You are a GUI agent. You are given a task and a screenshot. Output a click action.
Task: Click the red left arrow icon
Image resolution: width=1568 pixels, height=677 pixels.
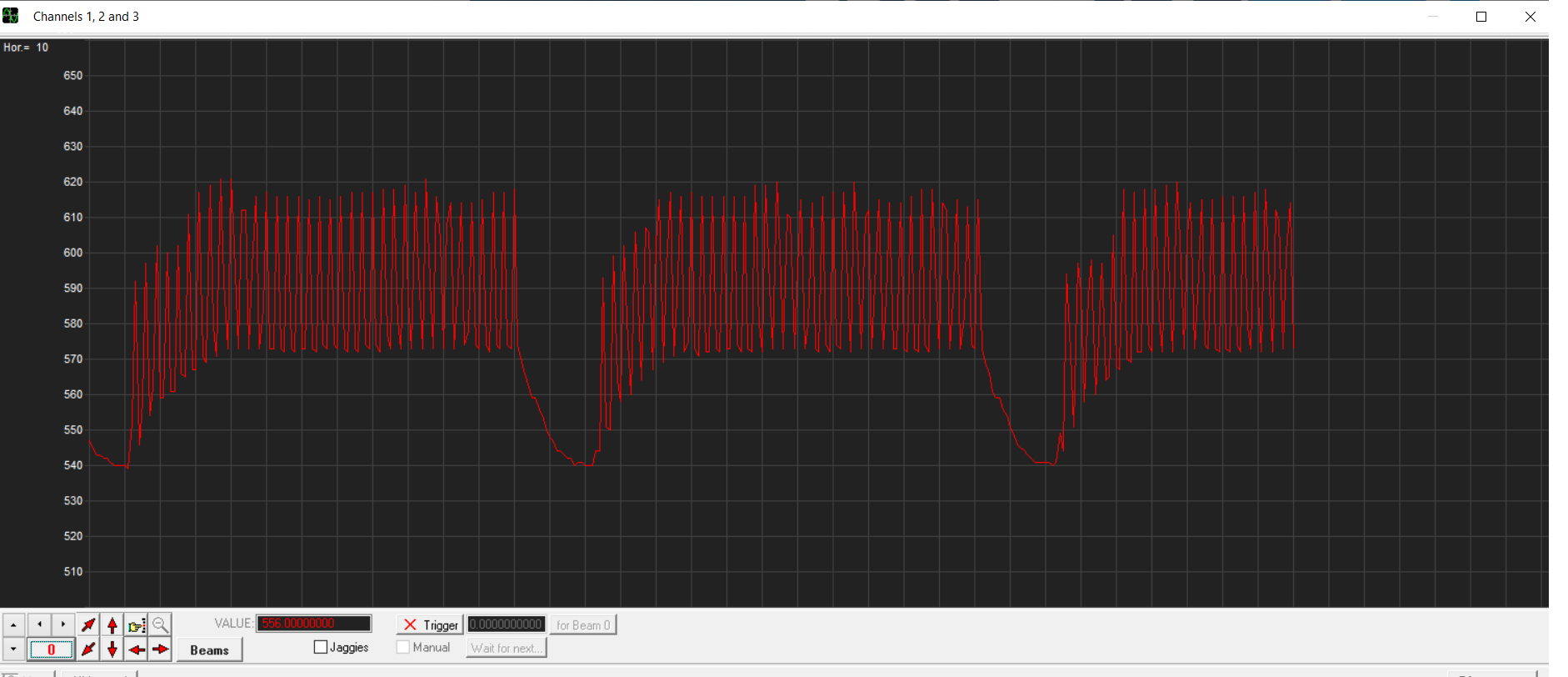point(137,649)
